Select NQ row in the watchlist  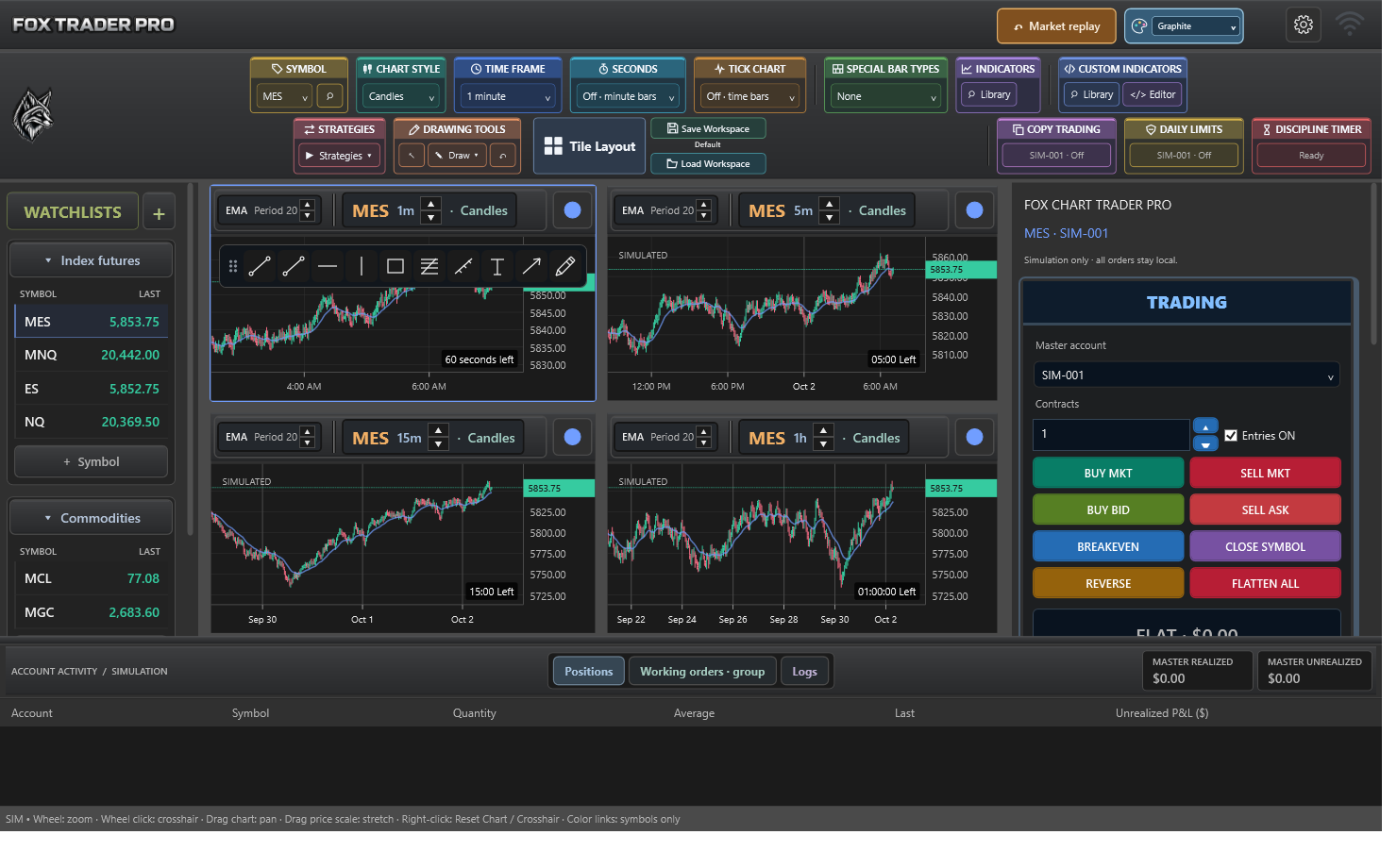(92, 422)
